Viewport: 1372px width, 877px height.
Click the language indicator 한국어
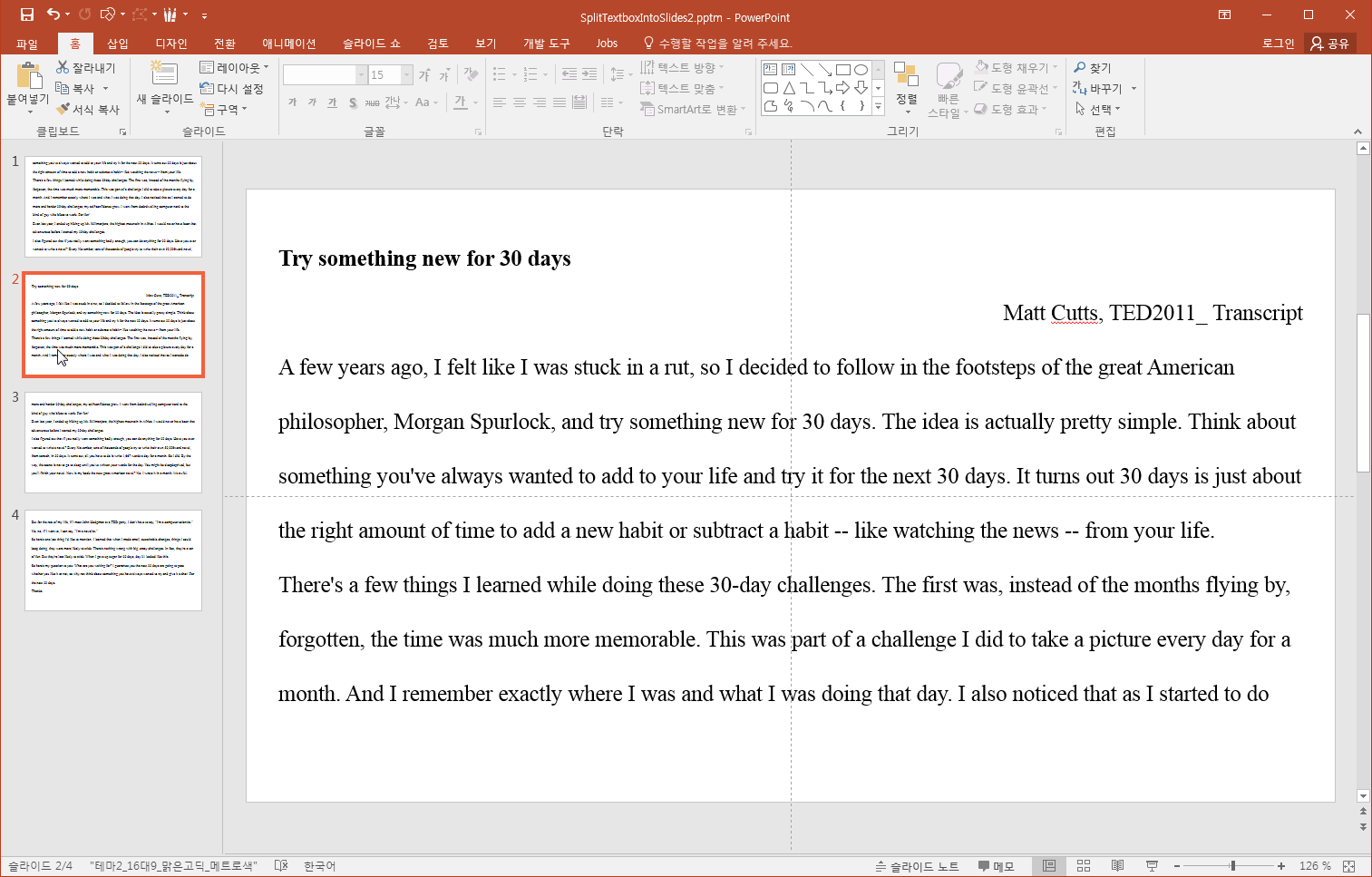(319, 866)
